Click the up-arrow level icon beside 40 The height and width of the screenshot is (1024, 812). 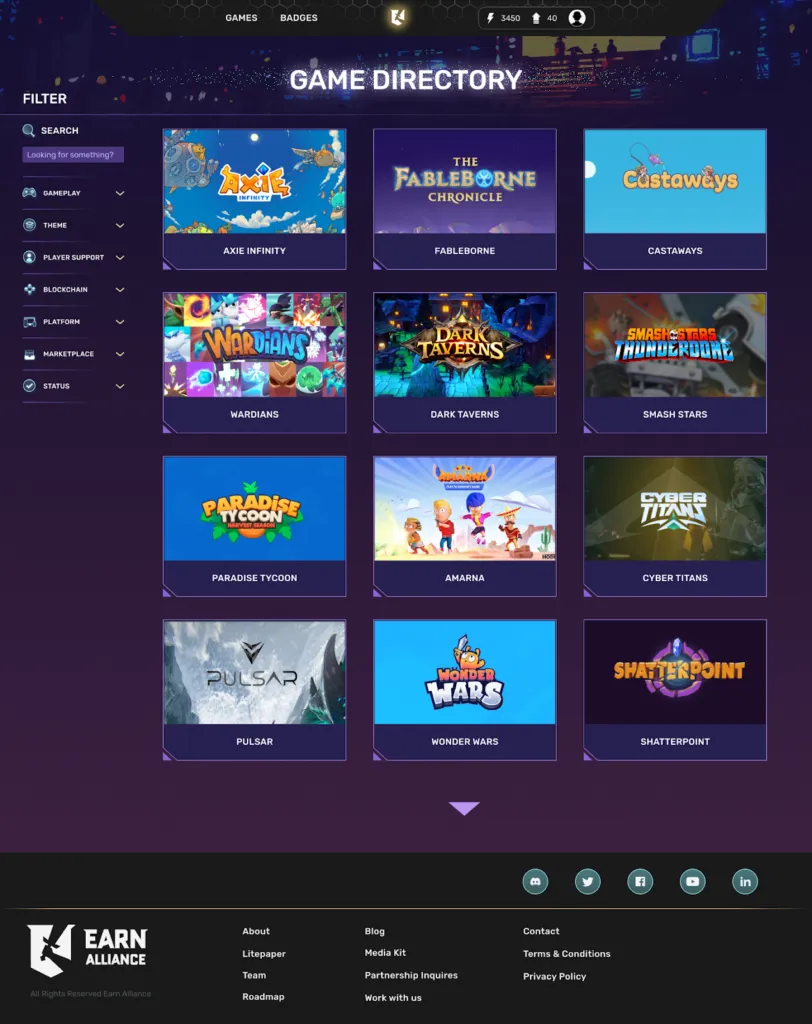(x=536, y=18)
